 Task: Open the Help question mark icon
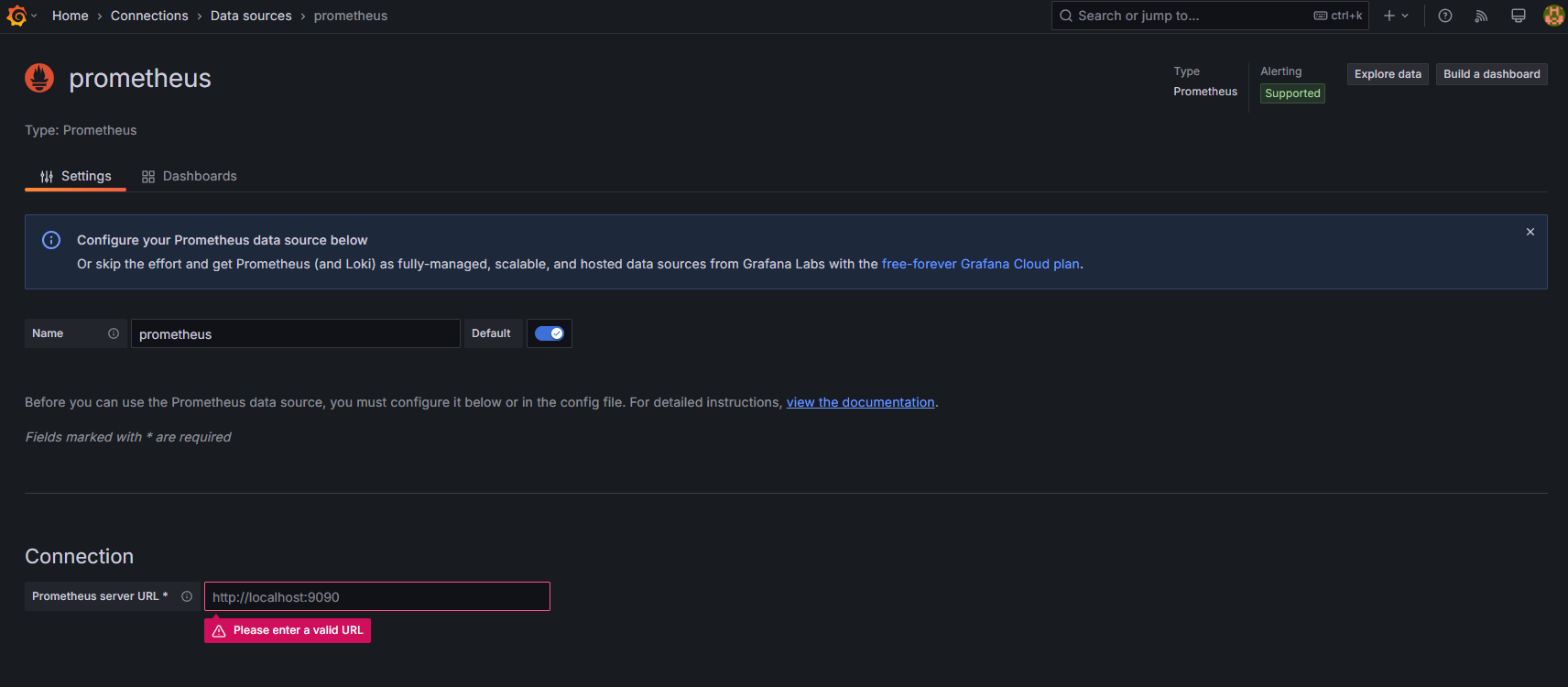click(x=1445, y=16)
